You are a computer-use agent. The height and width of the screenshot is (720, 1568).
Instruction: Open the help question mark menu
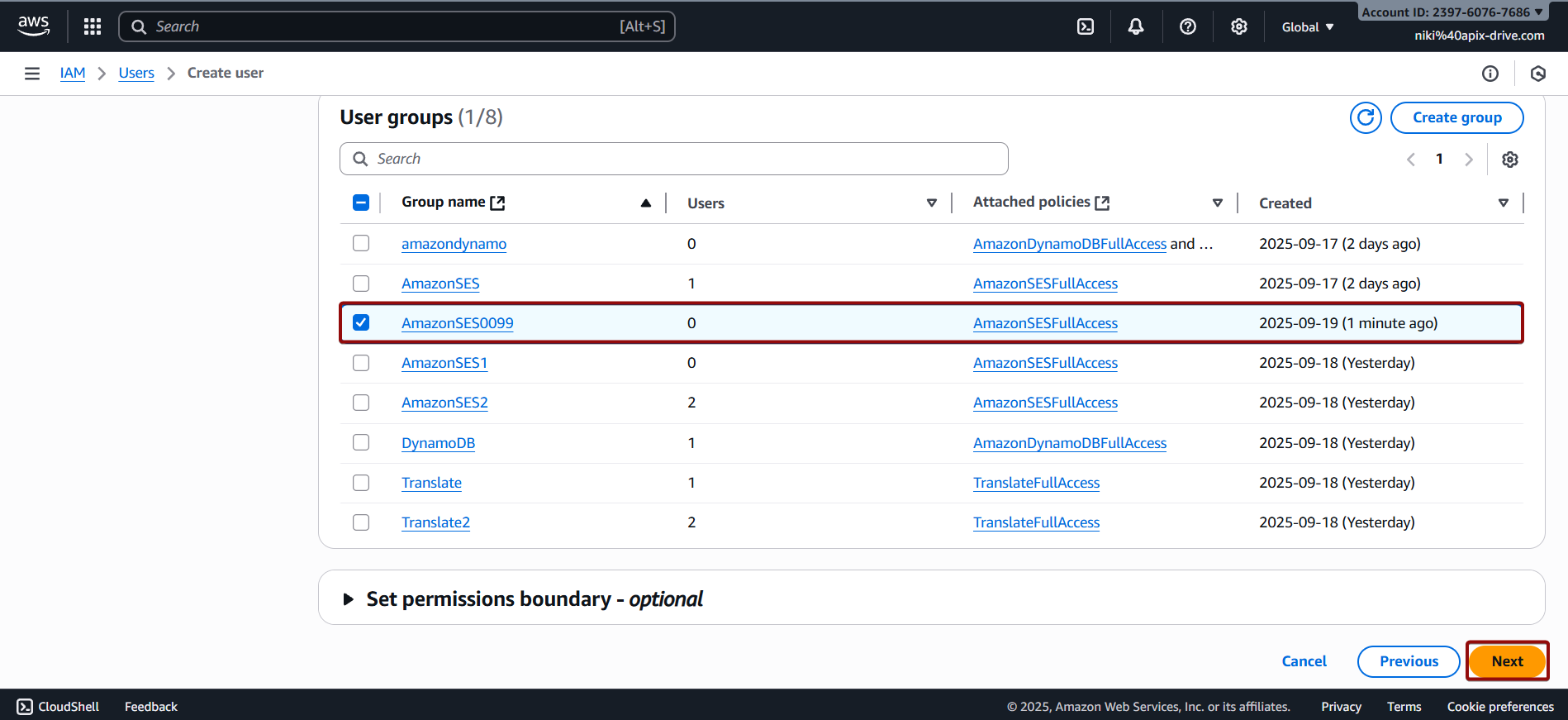coord(1187,26)
